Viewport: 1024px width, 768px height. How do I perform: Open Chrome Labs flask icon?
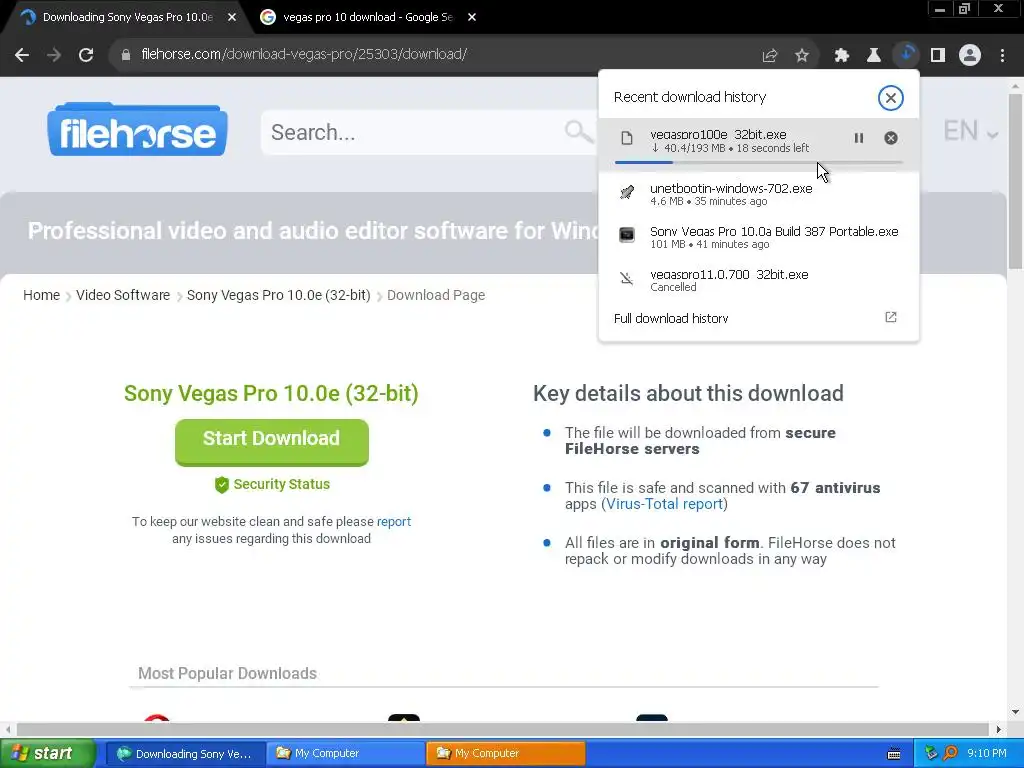click(x=874, y=56)
